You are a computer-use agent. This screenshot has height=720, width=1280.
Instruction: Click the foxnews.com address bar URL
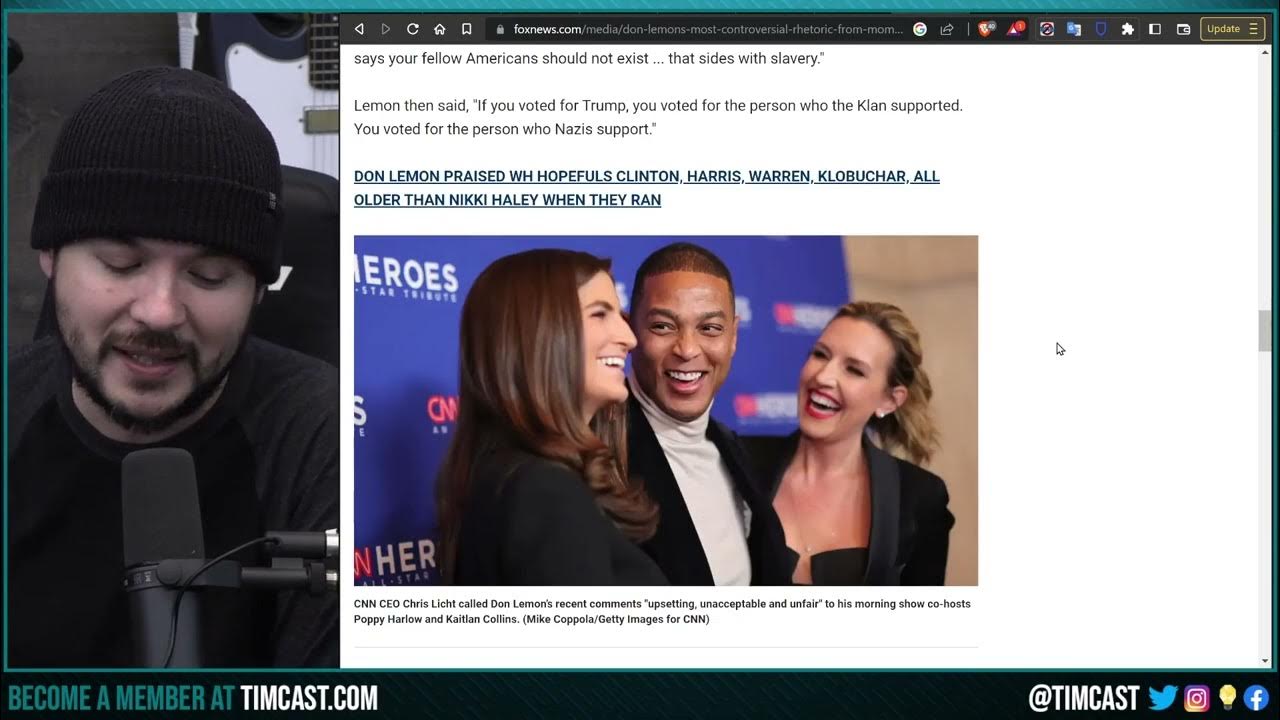(708, 29)
